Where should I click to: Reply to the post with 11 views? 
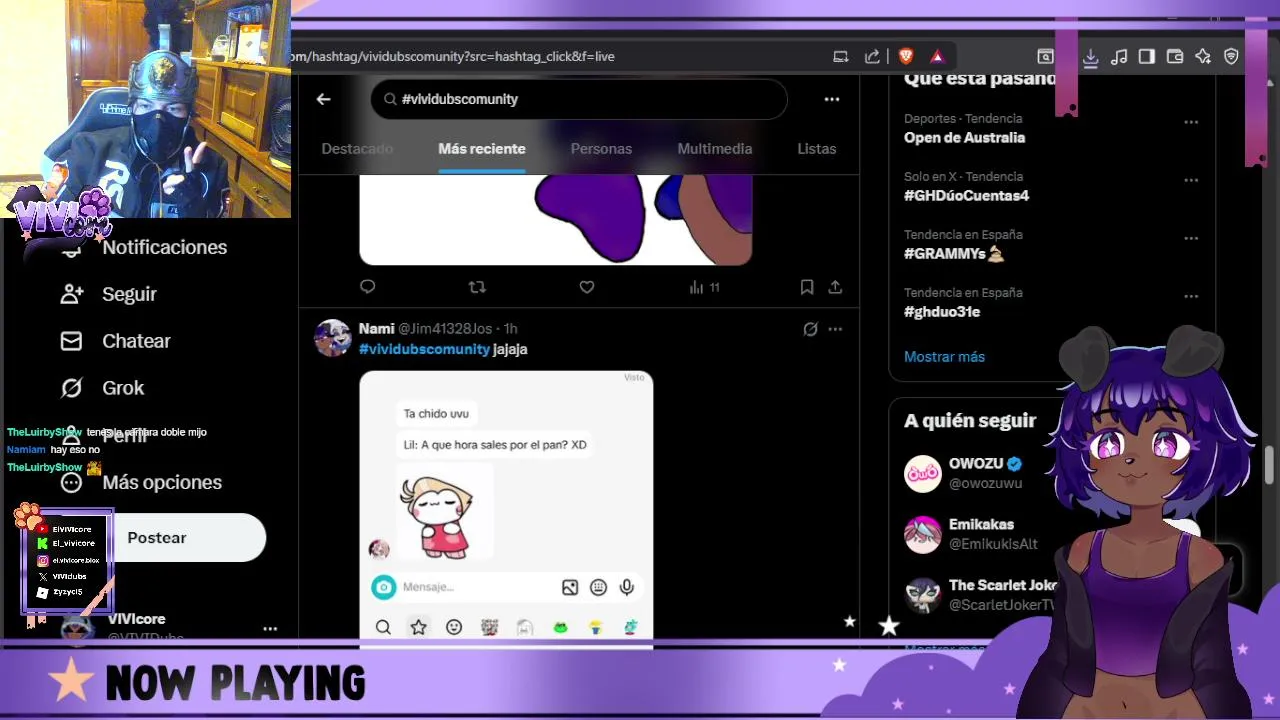367,287
